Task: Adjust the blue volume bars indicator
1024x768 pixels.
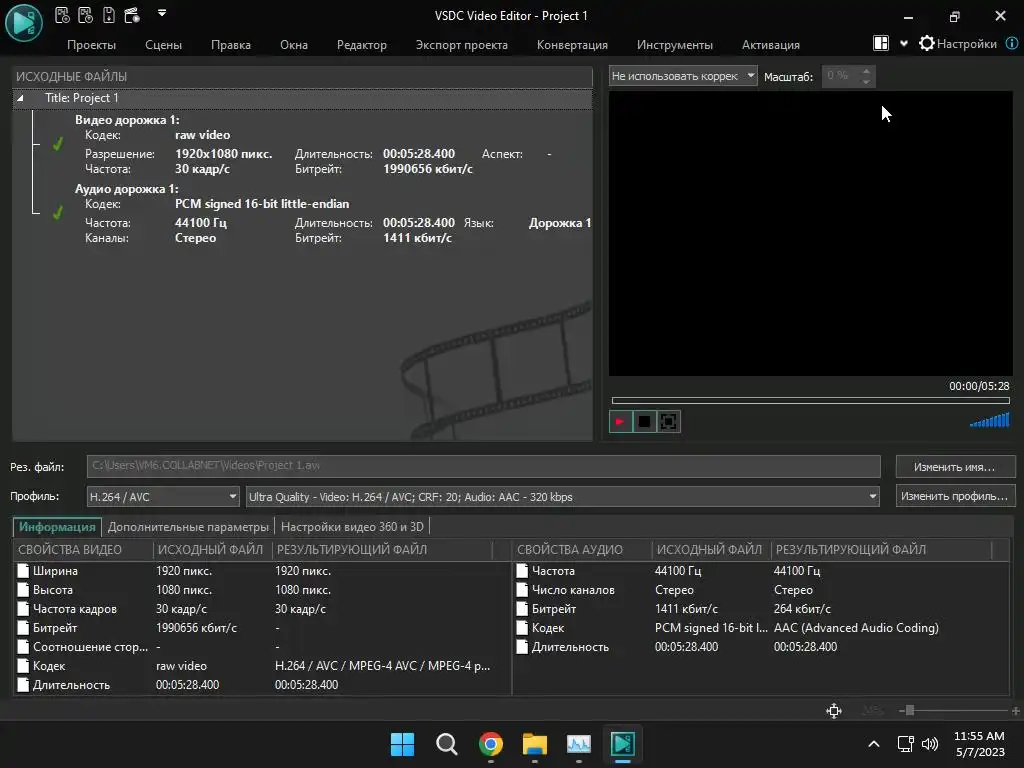Action: tap(990, 420)
